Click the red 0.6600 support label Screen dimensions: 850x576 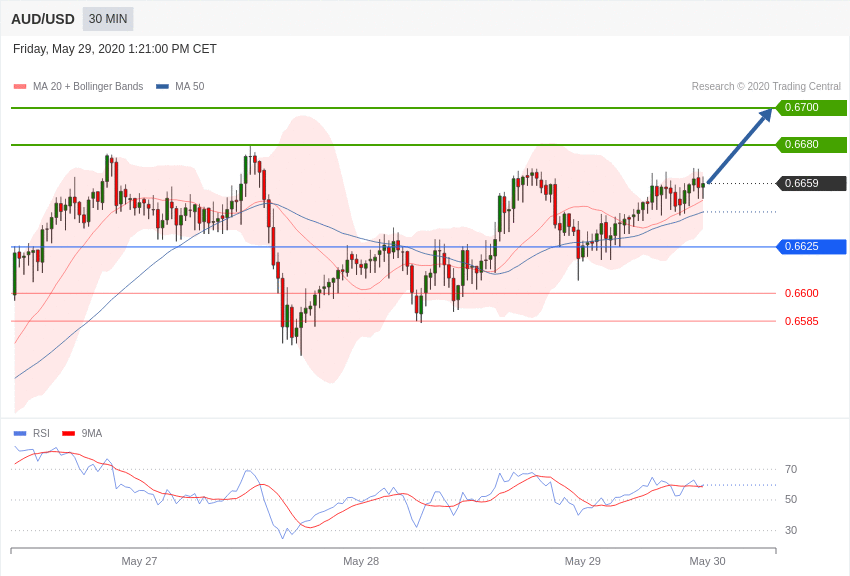pyautogui.click(x=802, y=293)
